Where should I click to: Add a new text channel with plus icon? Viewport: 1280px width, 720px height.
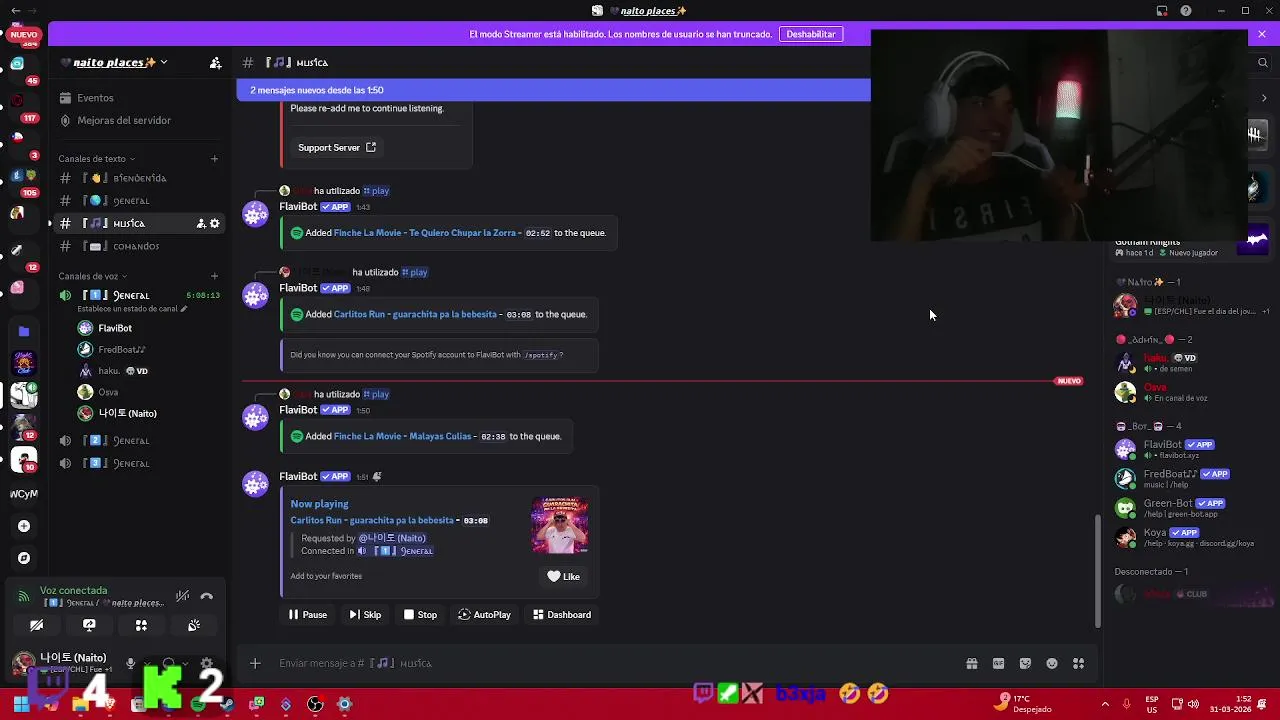pyautogui.click(x=214, y=158)
